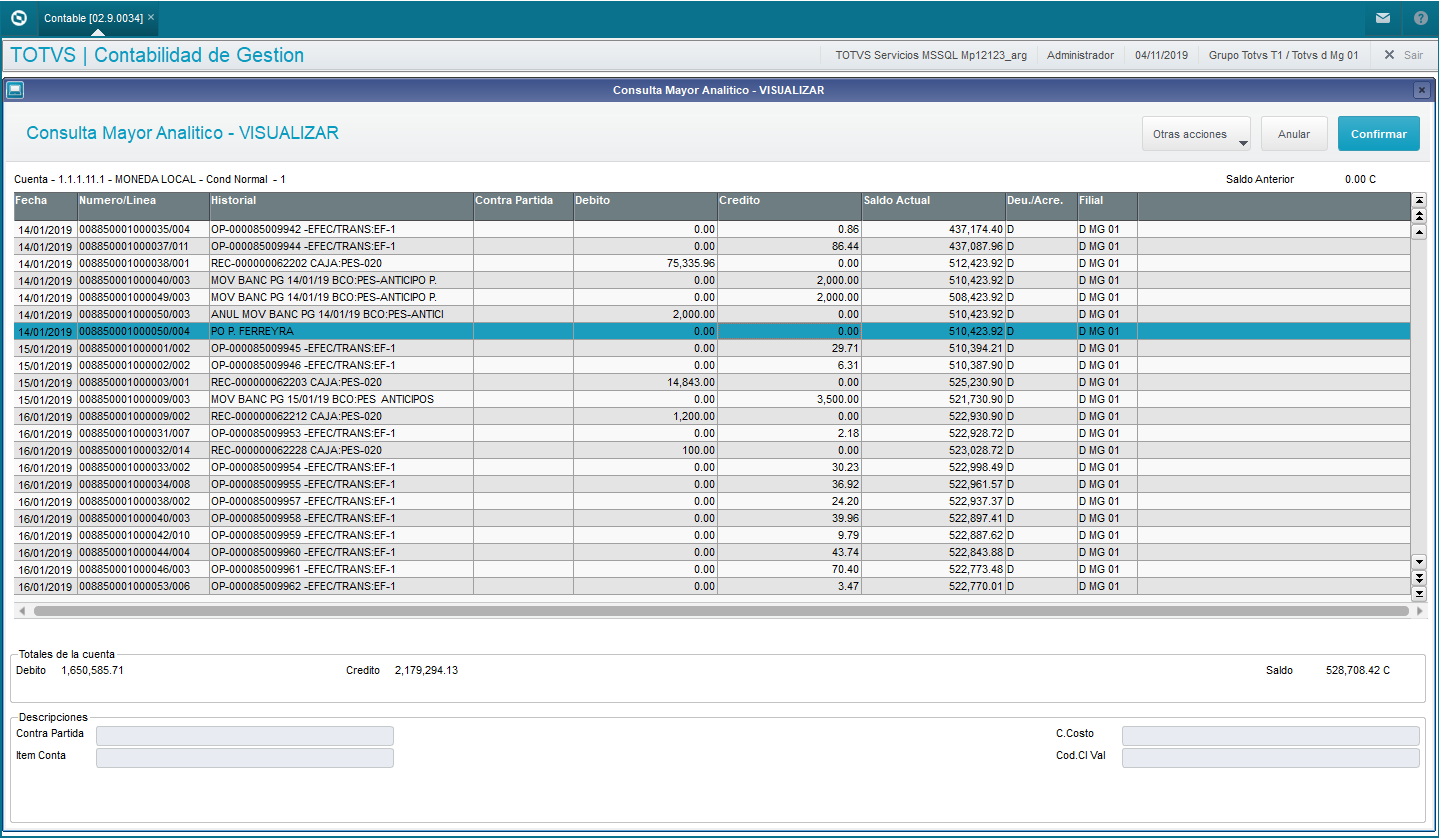Page down with the double down arrow
The image size is (1439, 838).
click(x=1418, y=578)
